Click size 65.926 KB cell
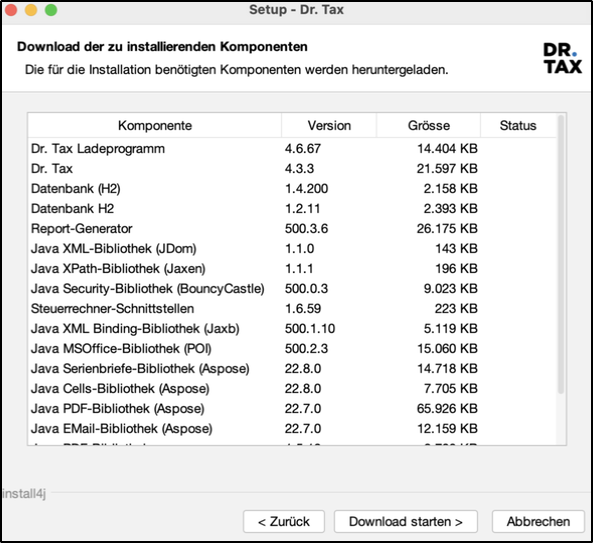The width and height of the screenshot is (593, 543). [447, 409]
